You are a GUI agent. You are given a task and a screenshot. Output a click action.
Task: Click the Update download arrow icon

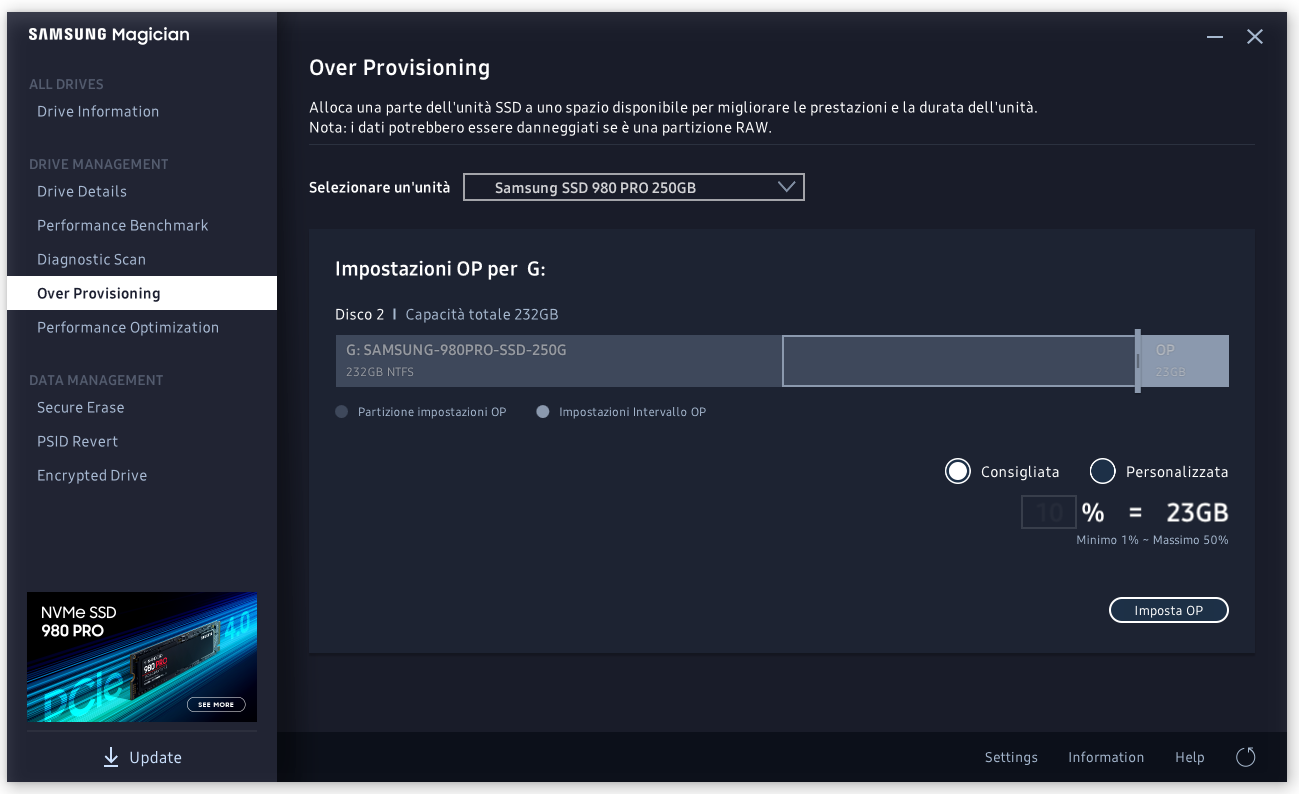tap(111, 757)
